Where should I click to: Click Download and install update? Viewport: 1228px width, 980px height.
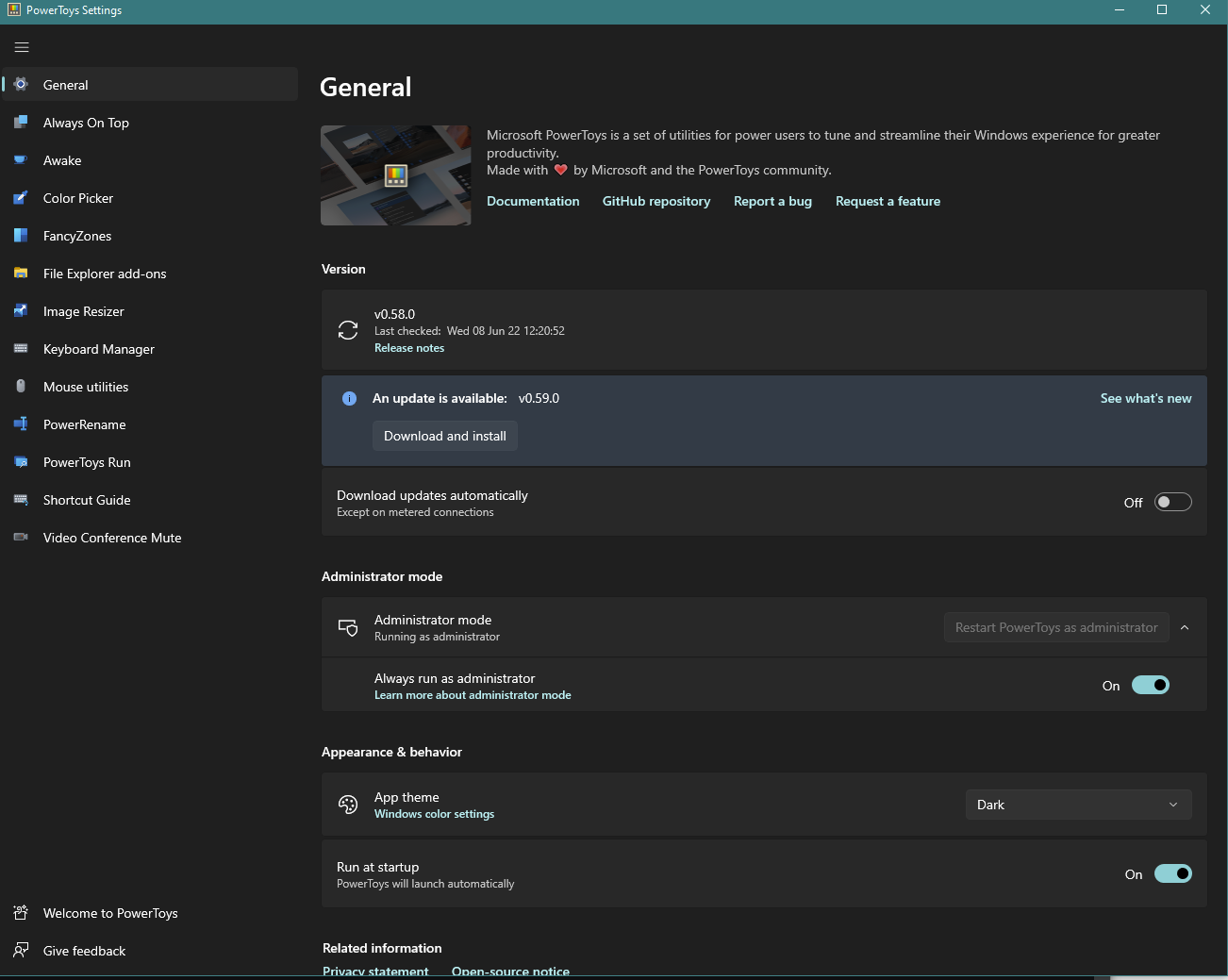click(x=444, y=435)
